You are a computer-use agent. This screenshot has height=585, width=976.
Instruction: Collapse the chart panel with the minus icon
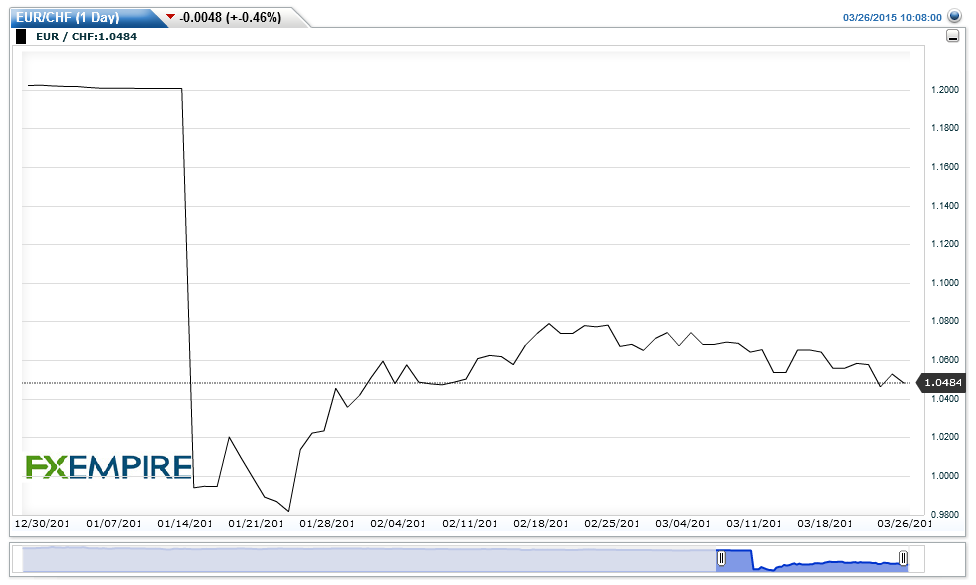(x=953, y=37)
